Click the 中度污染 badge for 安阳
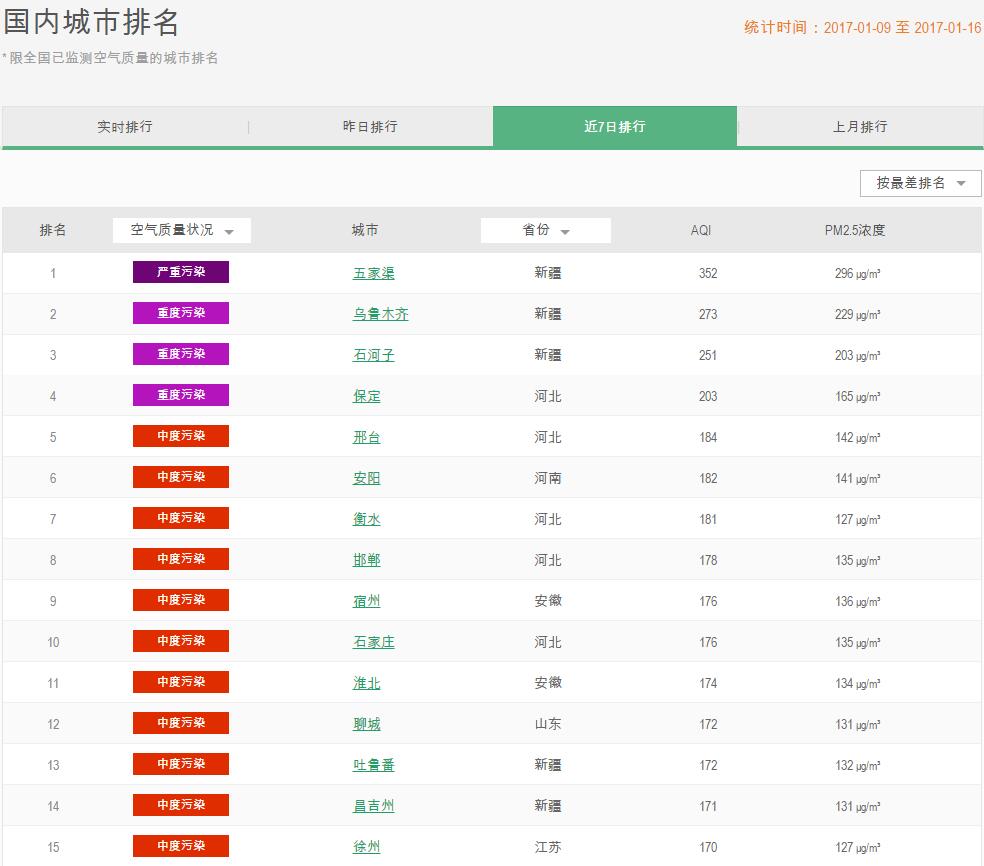The image size is (984, 866). [181, 477]
